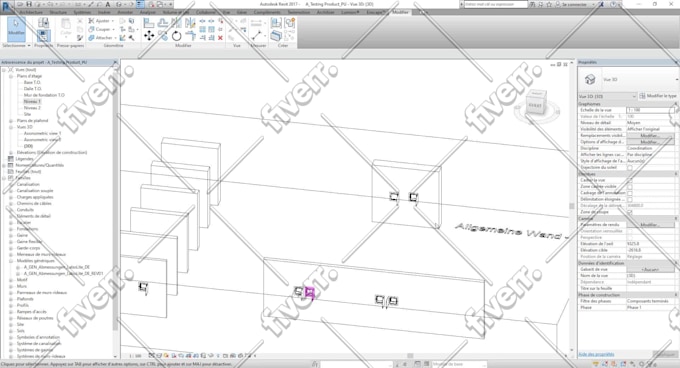Click the thin lines toggle icon in the quick access toolbar
The width and height of the screenshot is (680, 368).
pos(141,4)
